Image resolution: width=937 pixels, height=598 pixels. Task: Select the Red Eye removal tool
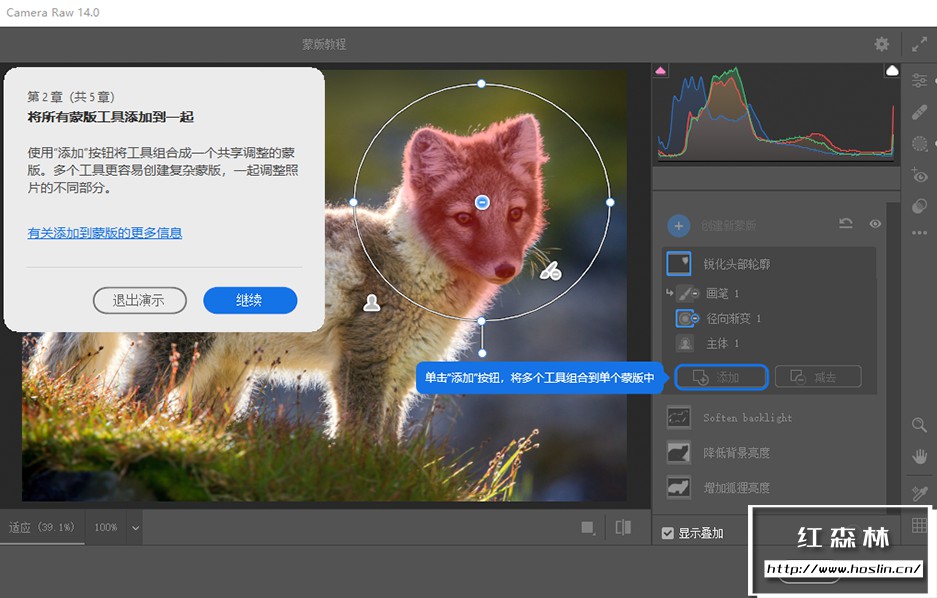[918, 175]
